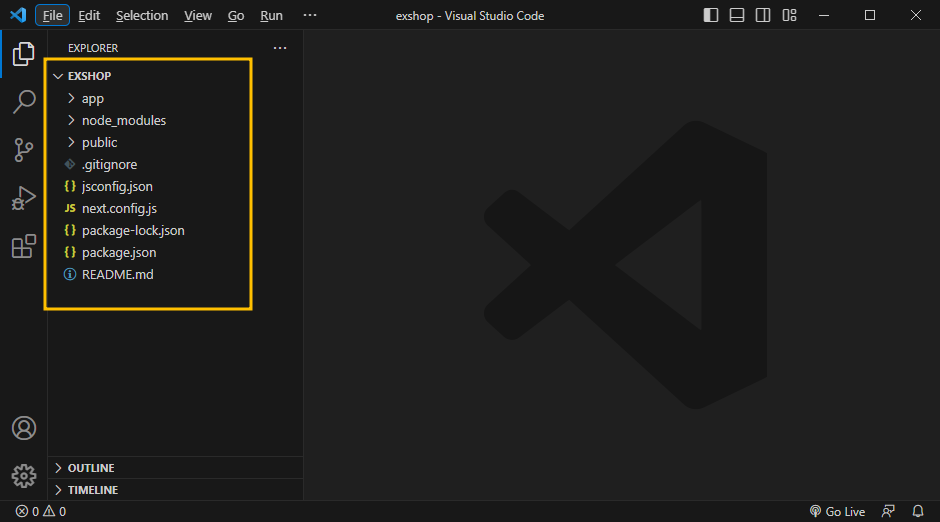The height and width of the screenshot is (522, 940).
Task: Expand the app folder
Action: tap(175, 98)
